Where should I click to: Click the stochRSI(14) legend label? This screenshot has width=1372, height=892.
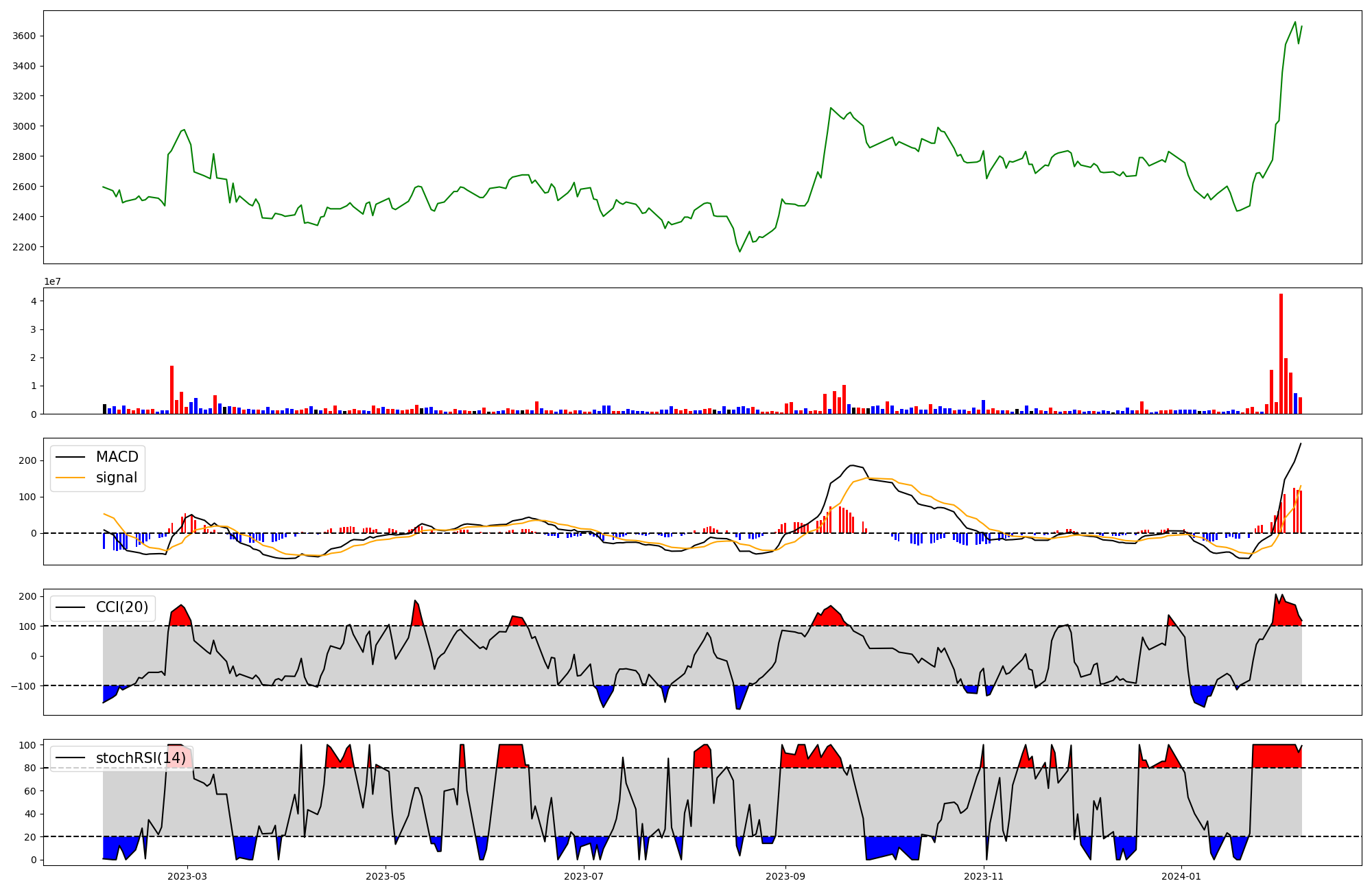[141, 758]
